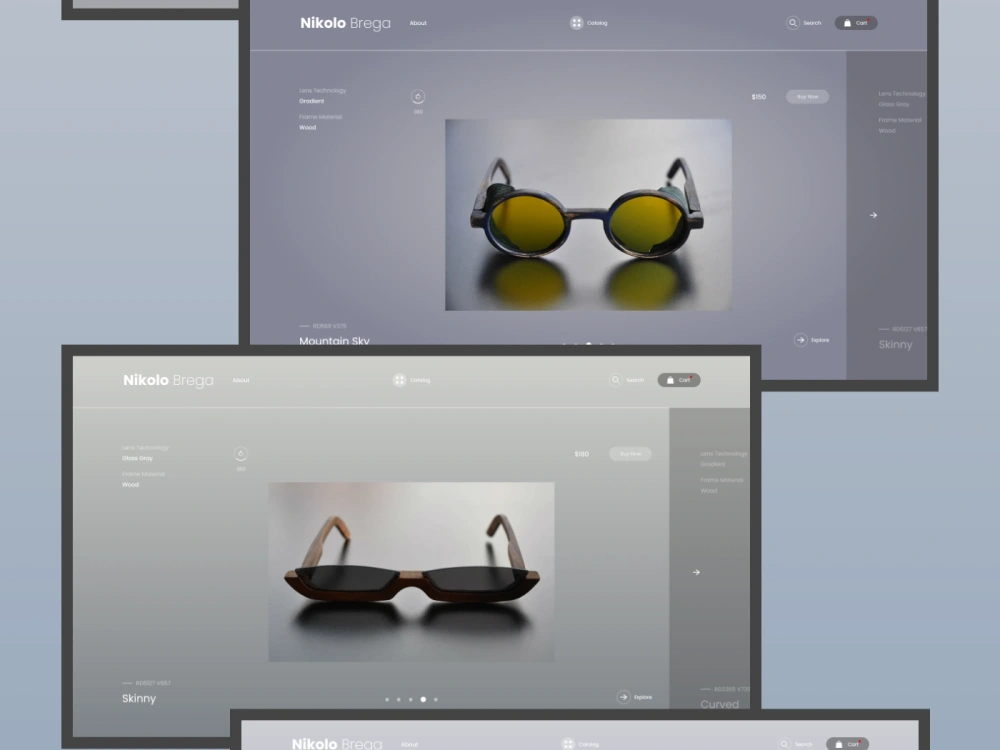Click the next arrow beside Mountain Sky product
Viewport: 1000px width, 750px height.
[x=873, y=216]
